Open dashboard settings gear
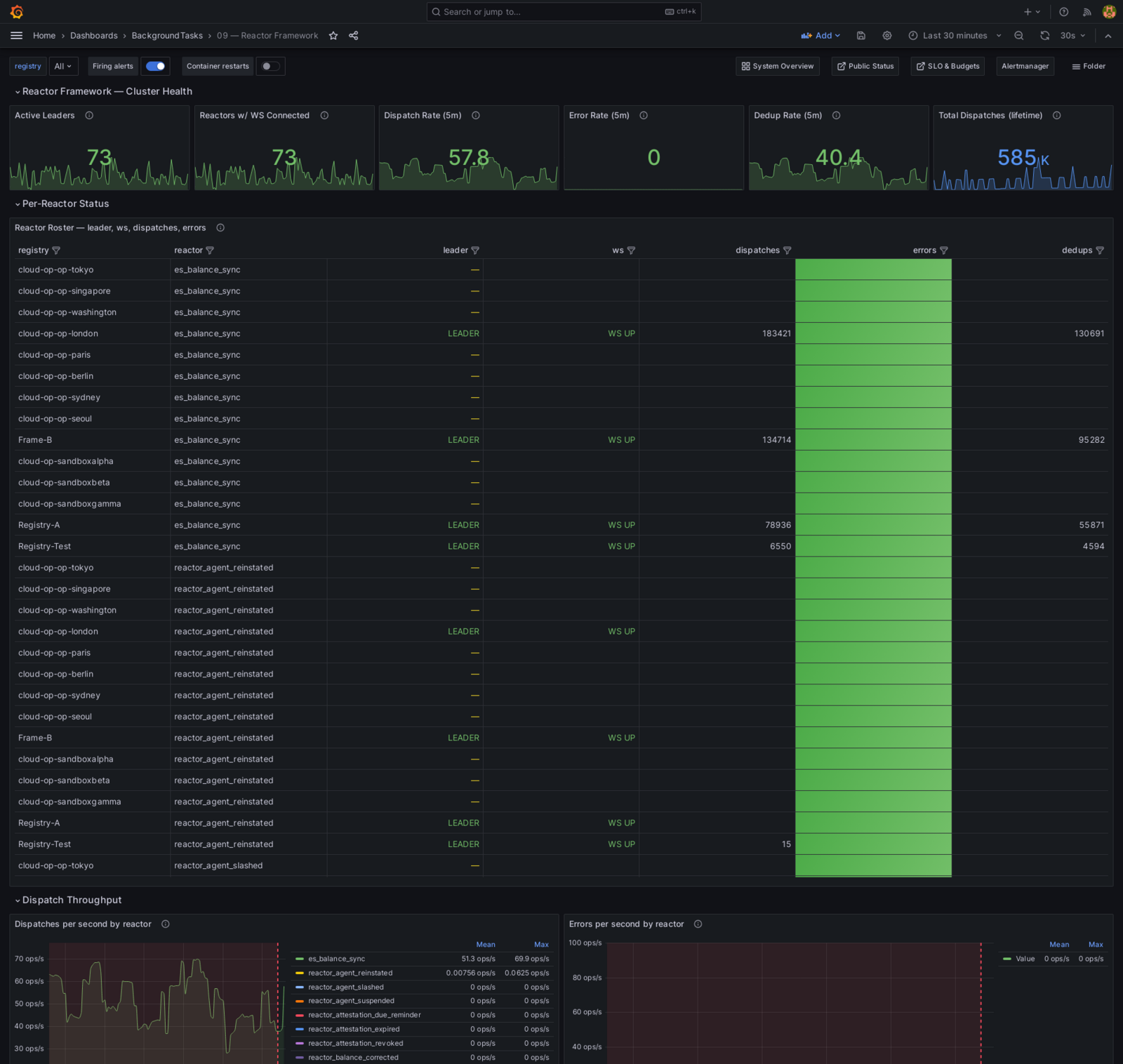This screenshot has width=1123, height=1064. 887,36
